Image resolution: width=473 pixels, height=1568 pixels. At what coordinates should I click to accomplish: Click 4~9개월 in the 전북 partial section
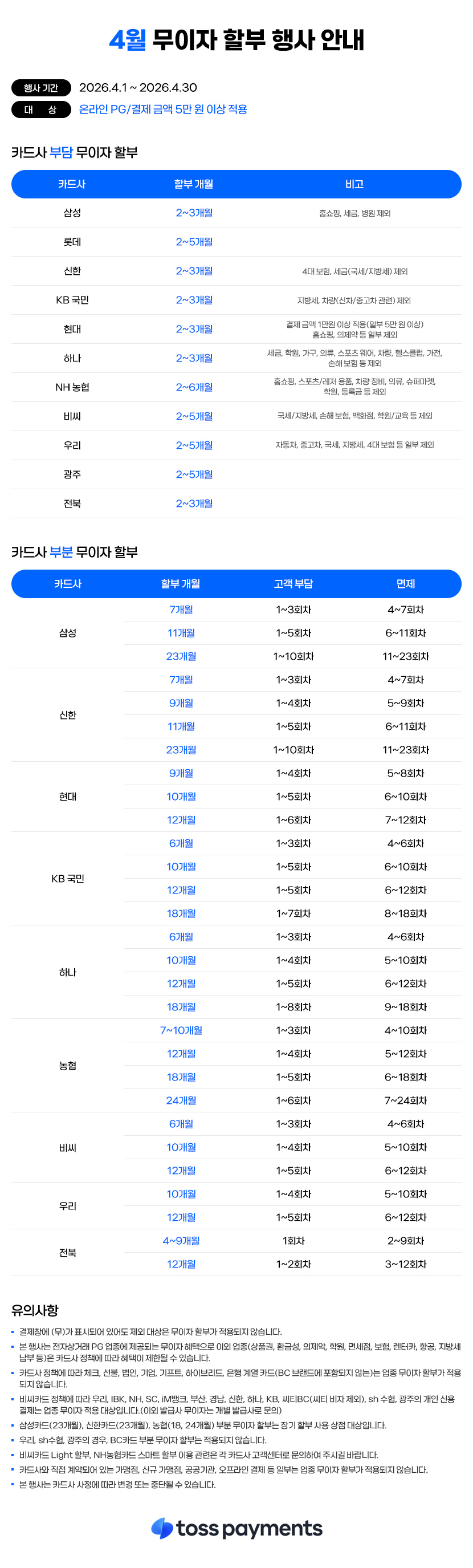pos(181,1240)
